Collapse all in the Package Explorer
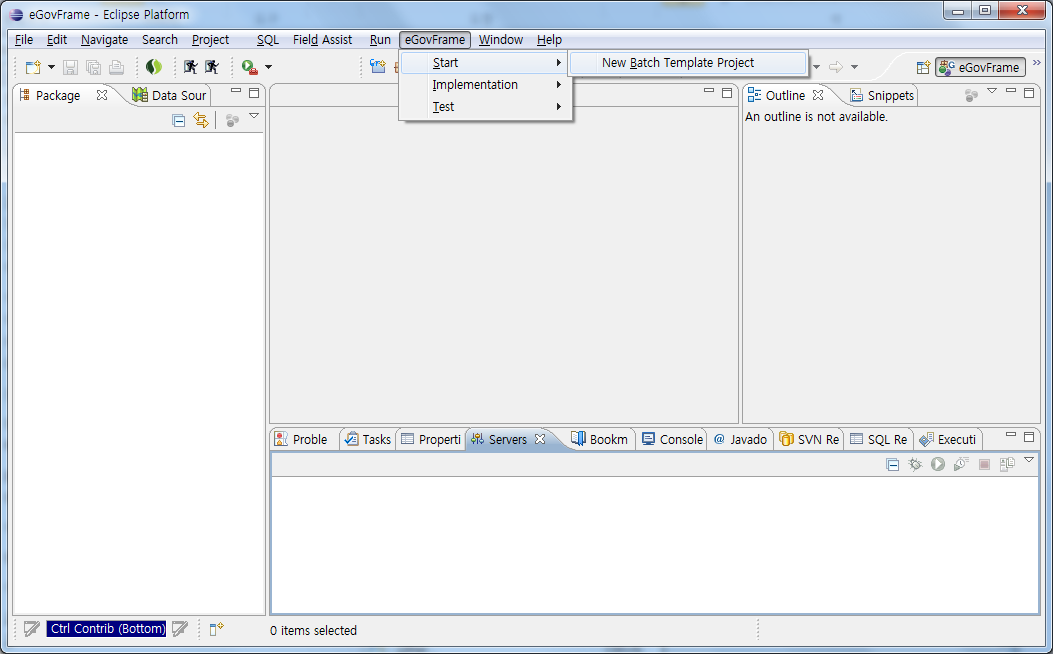 (x=179, y=120)
